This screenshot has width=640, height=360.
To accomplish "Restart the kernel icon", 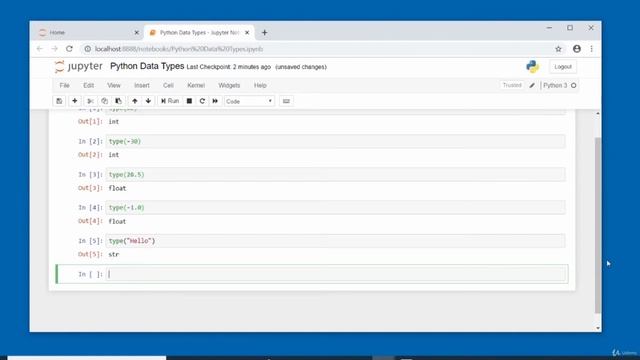I will coord(202,101).
